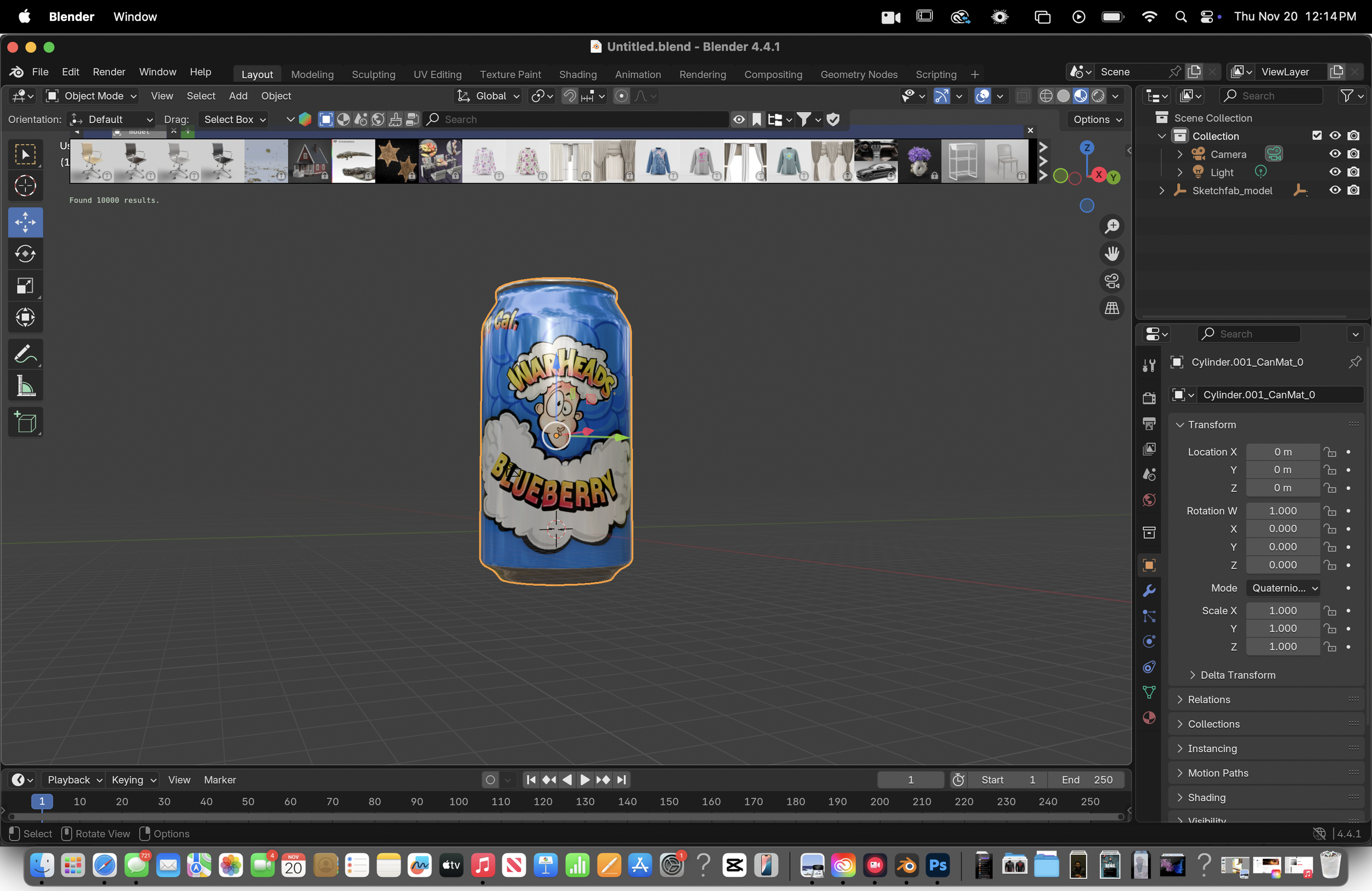This screenshot has width=1372, height=891.
Task: Open the World properties tab
Action: 1149,500
